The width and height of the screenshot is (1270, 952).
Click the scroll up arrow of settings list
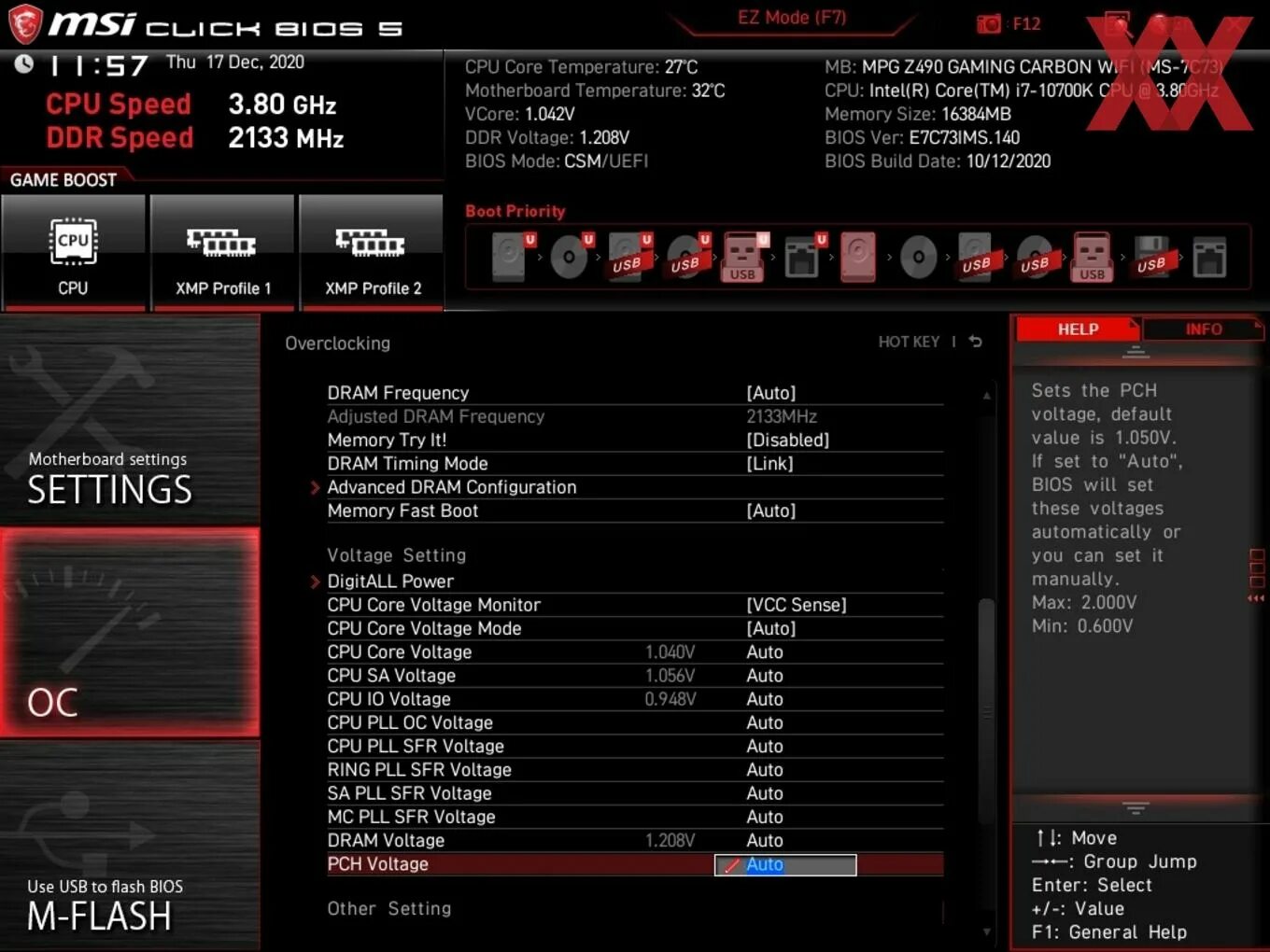click(x=986, y=396)
